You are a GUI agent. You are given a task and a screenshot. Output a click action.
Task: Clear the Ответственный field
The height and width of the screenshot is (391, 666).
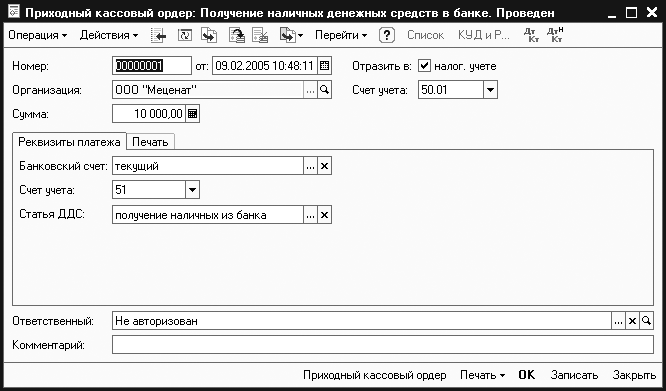632,321
